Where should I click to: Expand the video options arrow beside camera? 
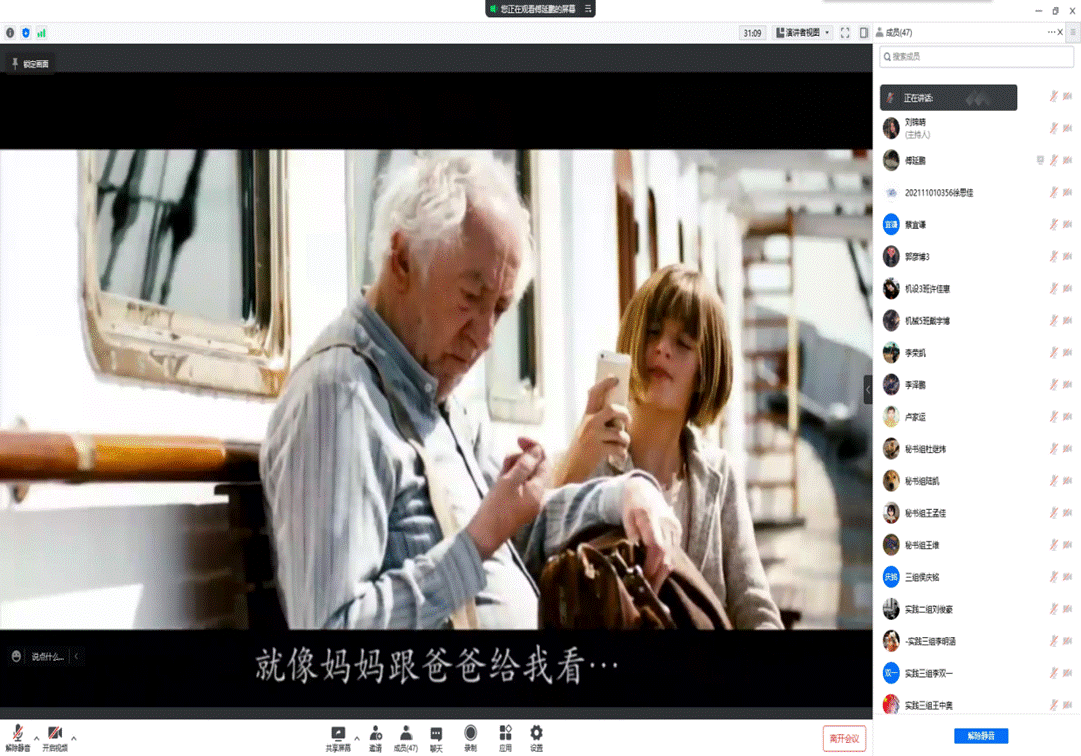(x=74, y=738)
